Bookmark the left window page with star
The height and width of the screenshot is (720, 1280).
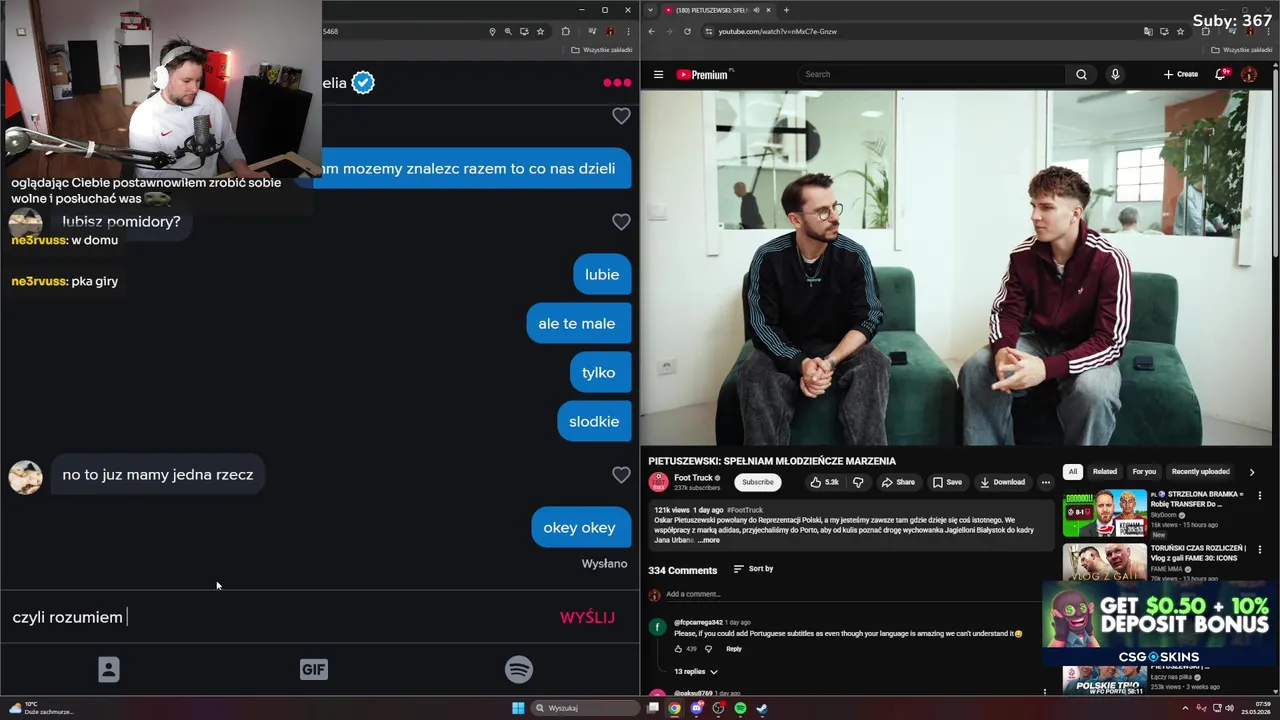540,31
